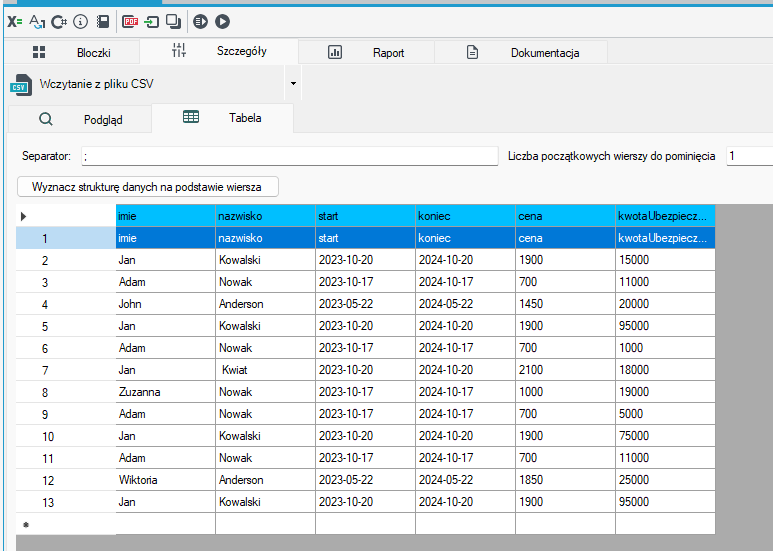Image resolution: width=773 pixels, height=551 pixels.
Task: Open the Raport tab
Action: point(366,52)
